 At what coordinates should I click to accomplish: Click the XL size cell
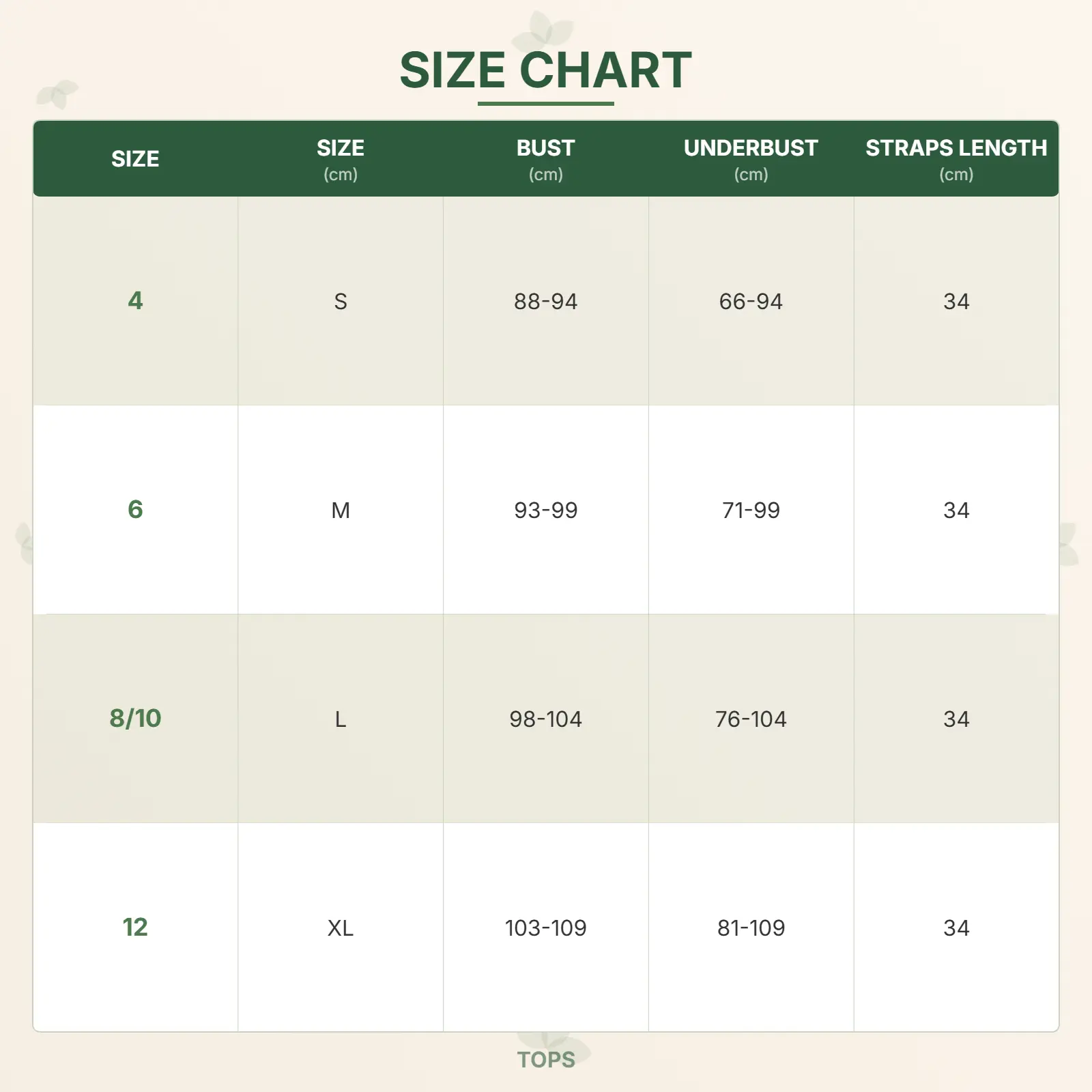(x=341, y=928)
